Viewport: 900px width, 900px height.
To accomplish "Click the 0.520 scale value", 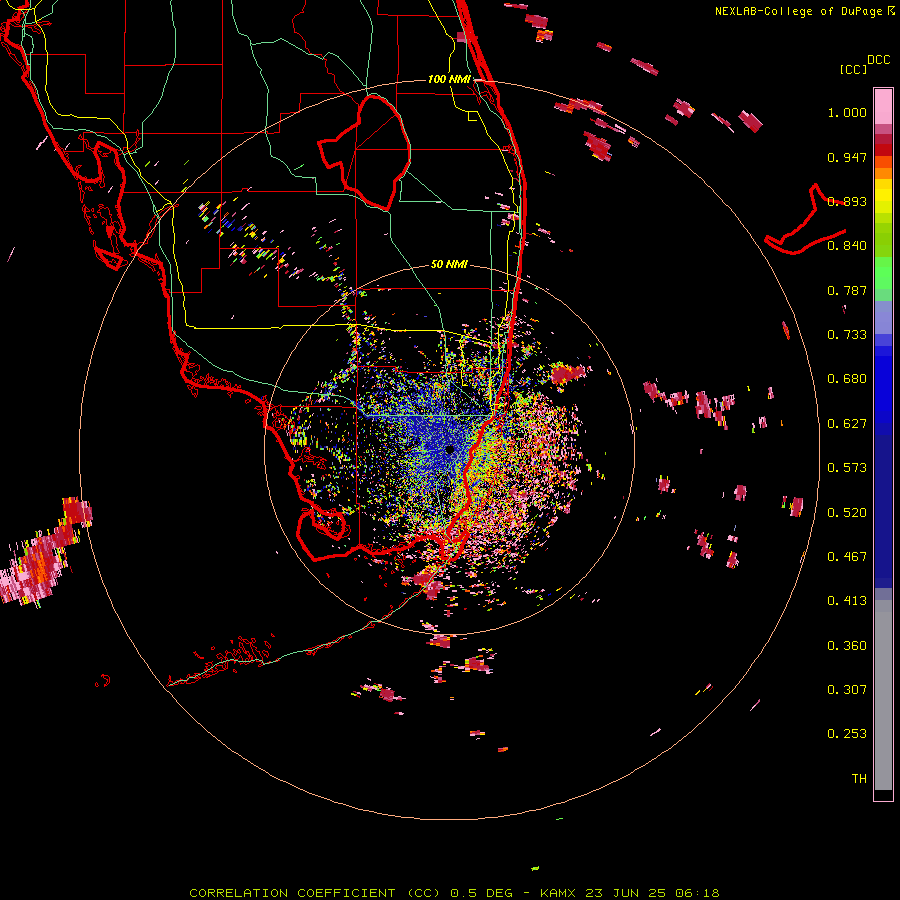I will click(x=847, y=513).
